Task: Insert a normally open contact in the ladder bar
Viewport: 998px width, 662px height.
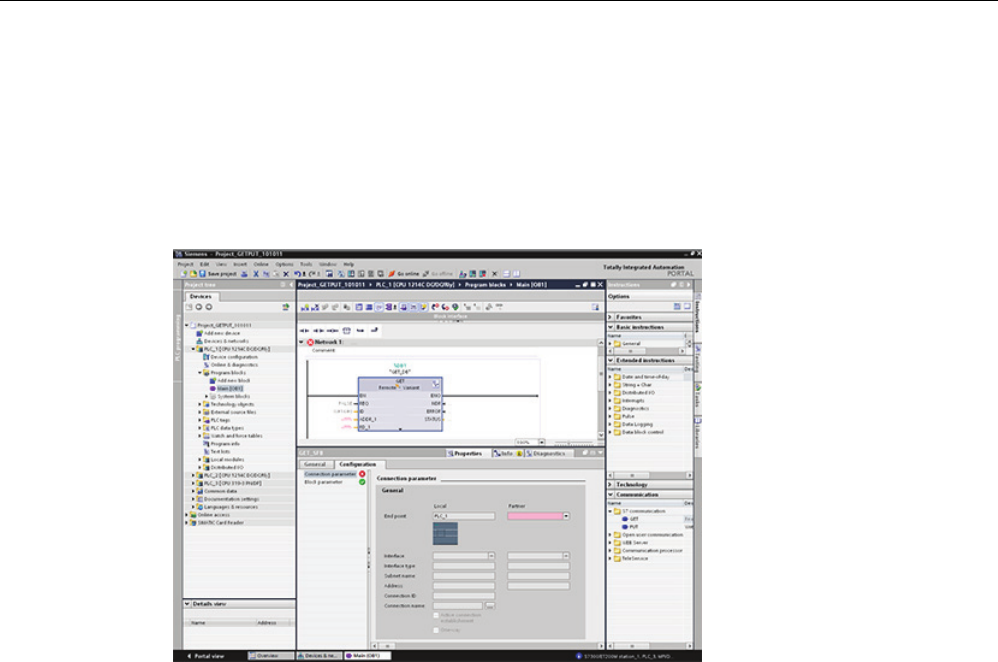Action: 304,330
